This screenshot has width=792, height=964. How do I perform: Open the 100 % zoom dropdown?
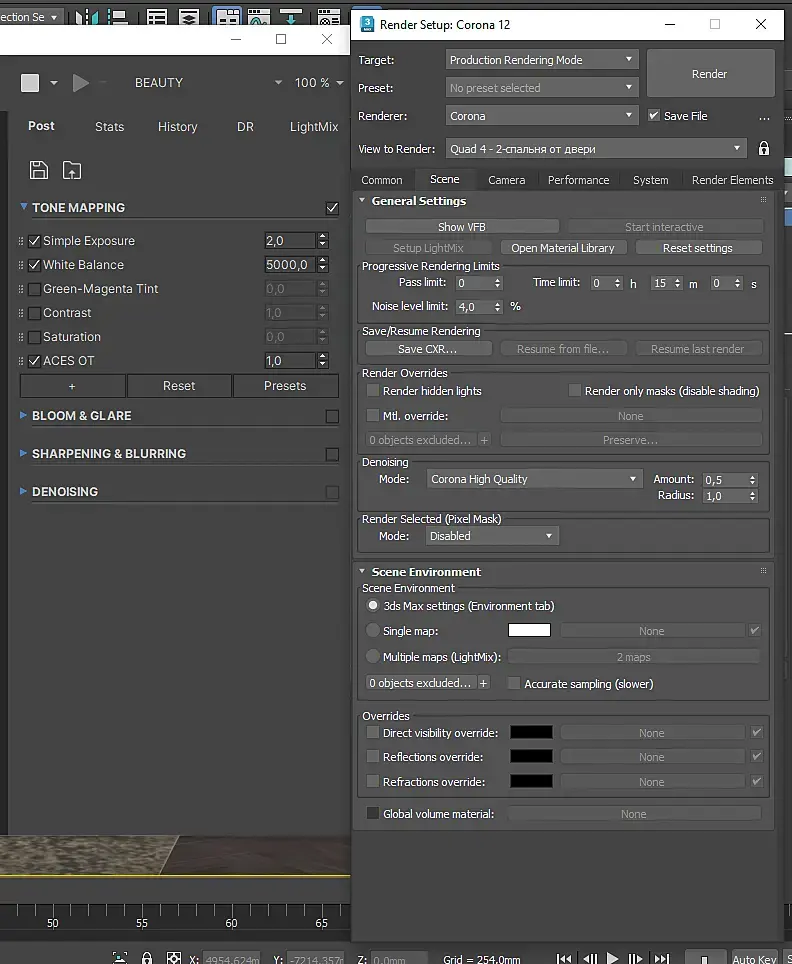pyautogui.click(x=319, y=82)
